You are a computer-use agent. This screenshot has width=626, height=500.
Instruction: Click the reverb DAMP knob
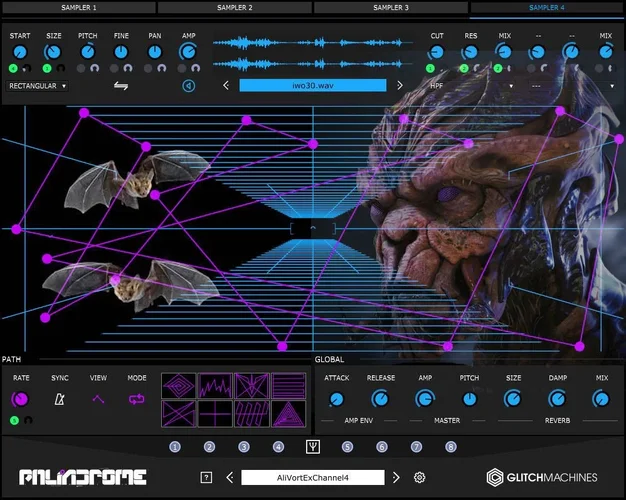pos(557,399)
